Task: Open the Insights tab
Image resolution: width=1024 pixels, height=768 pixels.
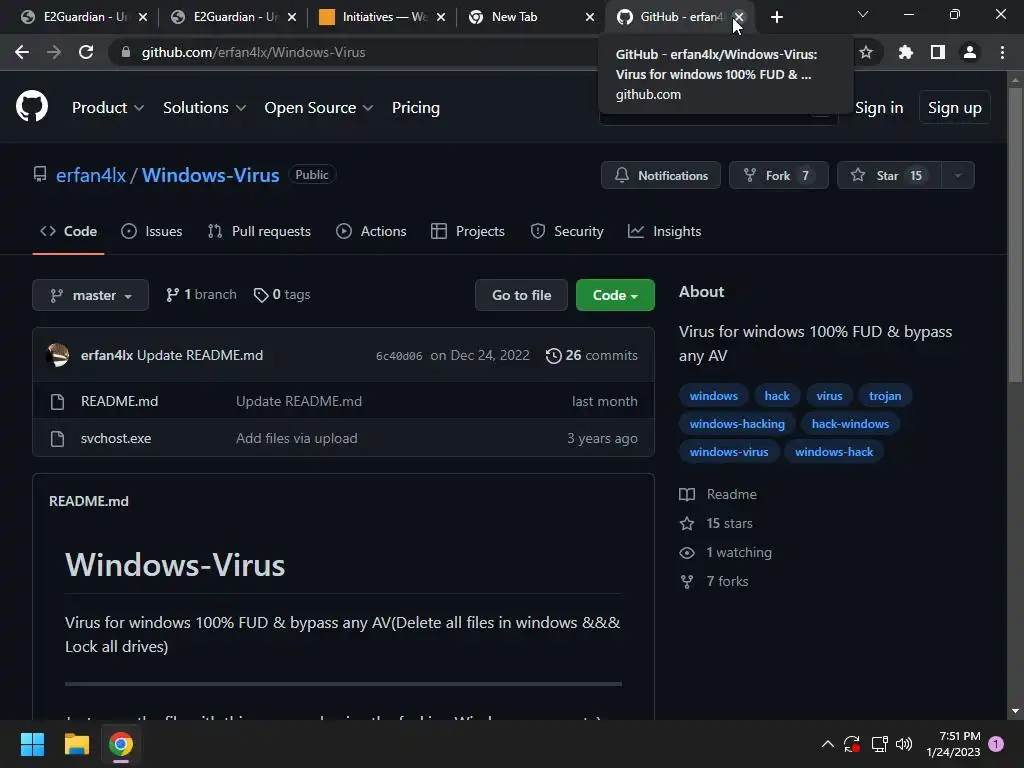Action: tap(664, 231)
